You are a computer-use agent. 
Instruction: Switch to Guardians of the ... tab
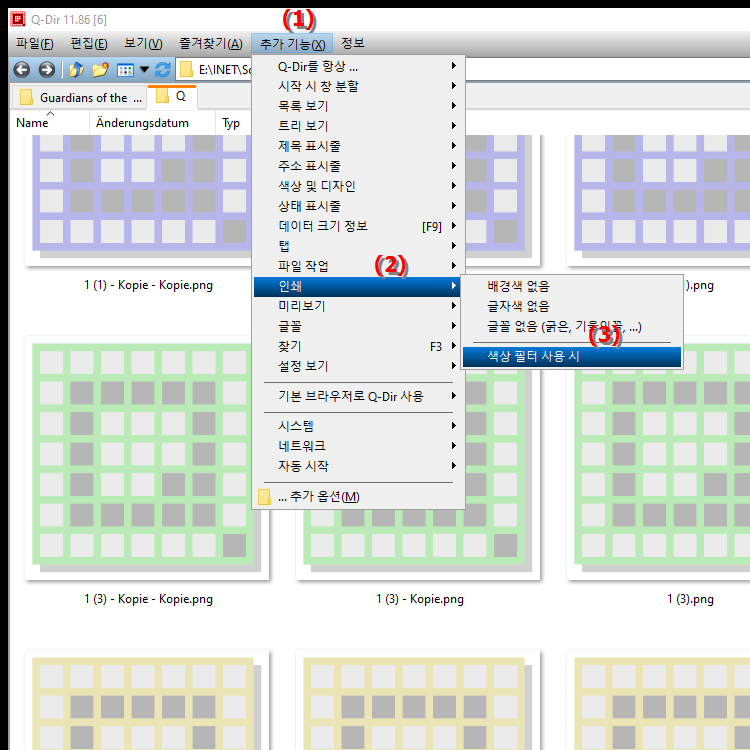click(81, 98)
